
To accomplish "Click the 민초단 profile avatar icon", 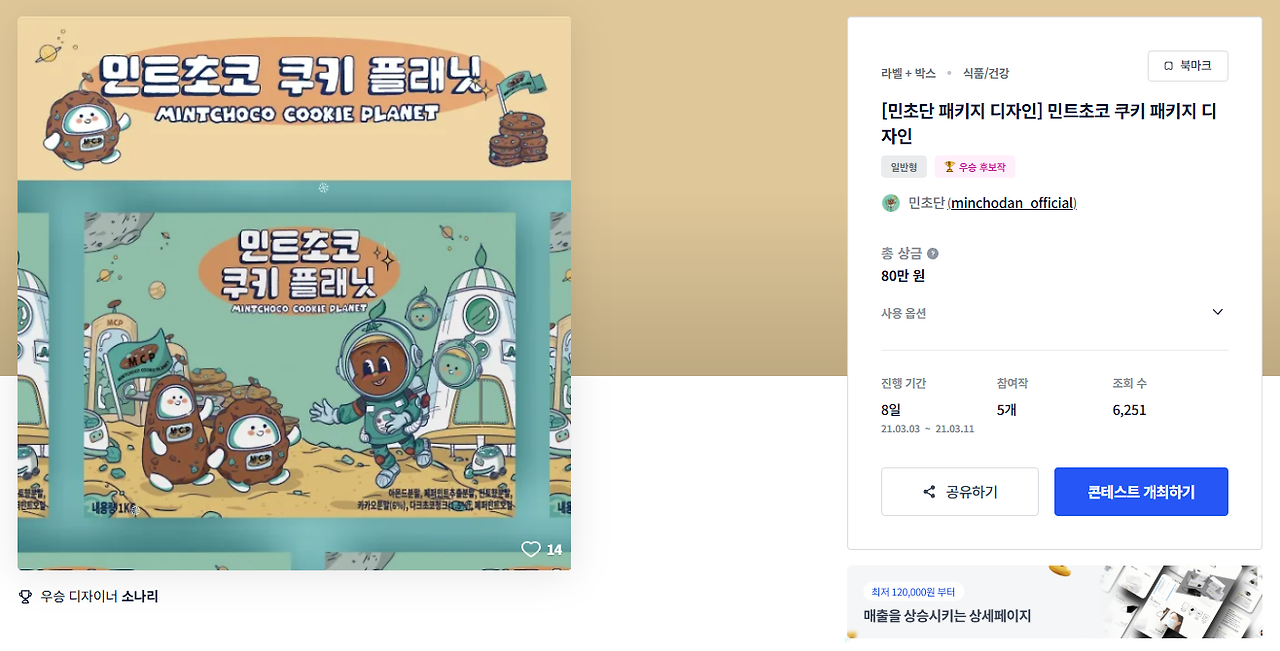I will coord(891,203).
